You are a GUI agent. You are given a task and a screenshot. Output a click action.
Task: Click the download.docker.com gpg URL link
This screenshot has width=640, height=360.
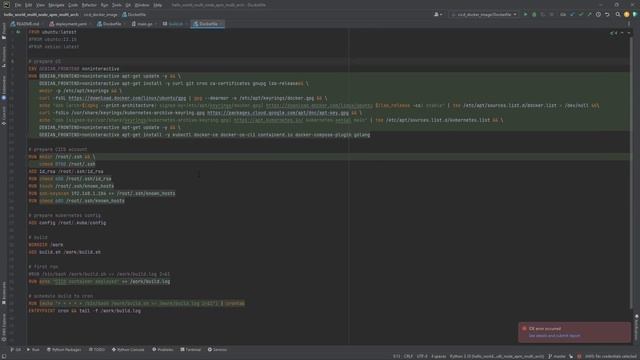127,98
